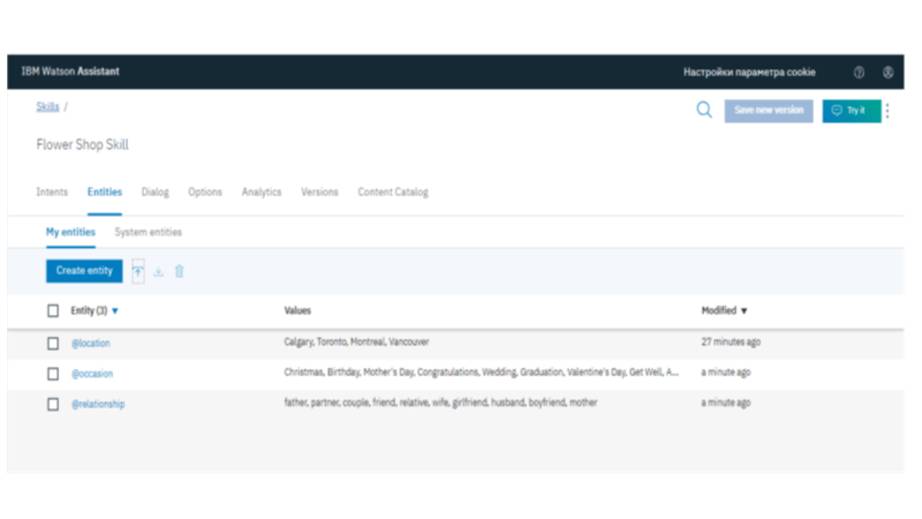Click the upload entities icon
This screenshot has width=922, height=519.
tap(138, 271)
